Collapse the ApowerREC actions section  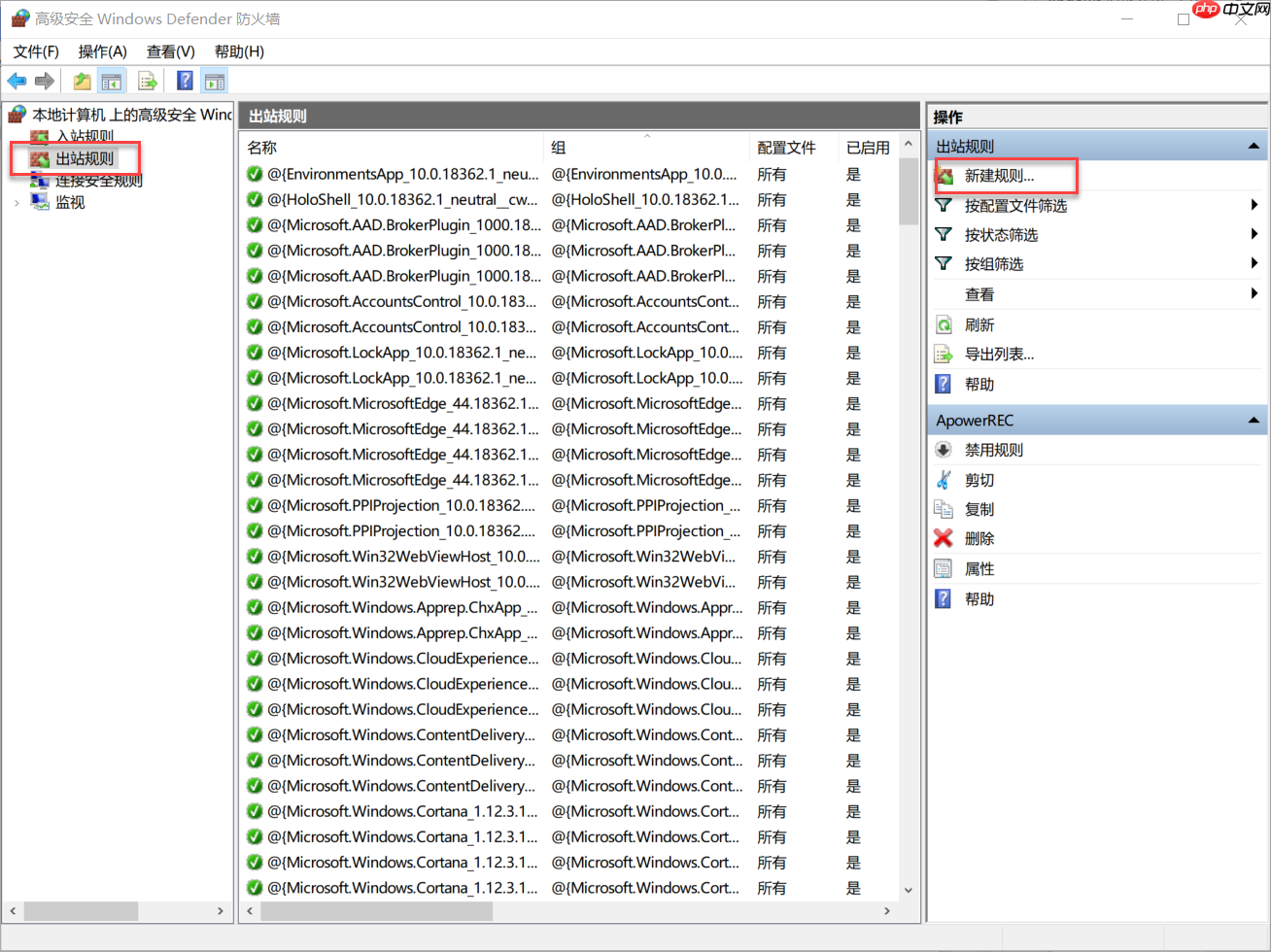[x=1254, y=421]
